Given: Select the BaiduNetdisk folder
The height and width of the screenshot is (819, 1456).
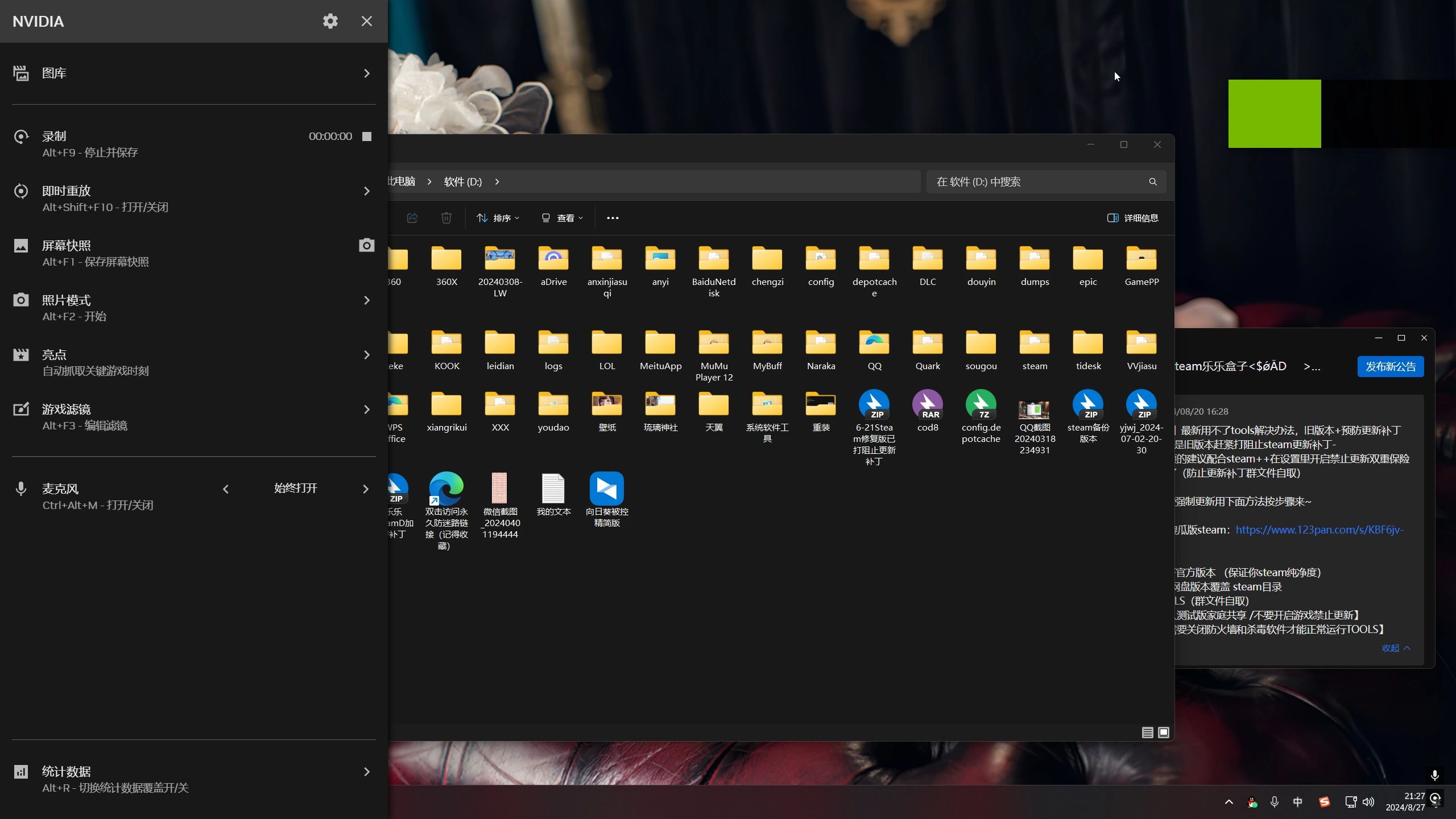Looking at the screenshot, I should point(714,272).
